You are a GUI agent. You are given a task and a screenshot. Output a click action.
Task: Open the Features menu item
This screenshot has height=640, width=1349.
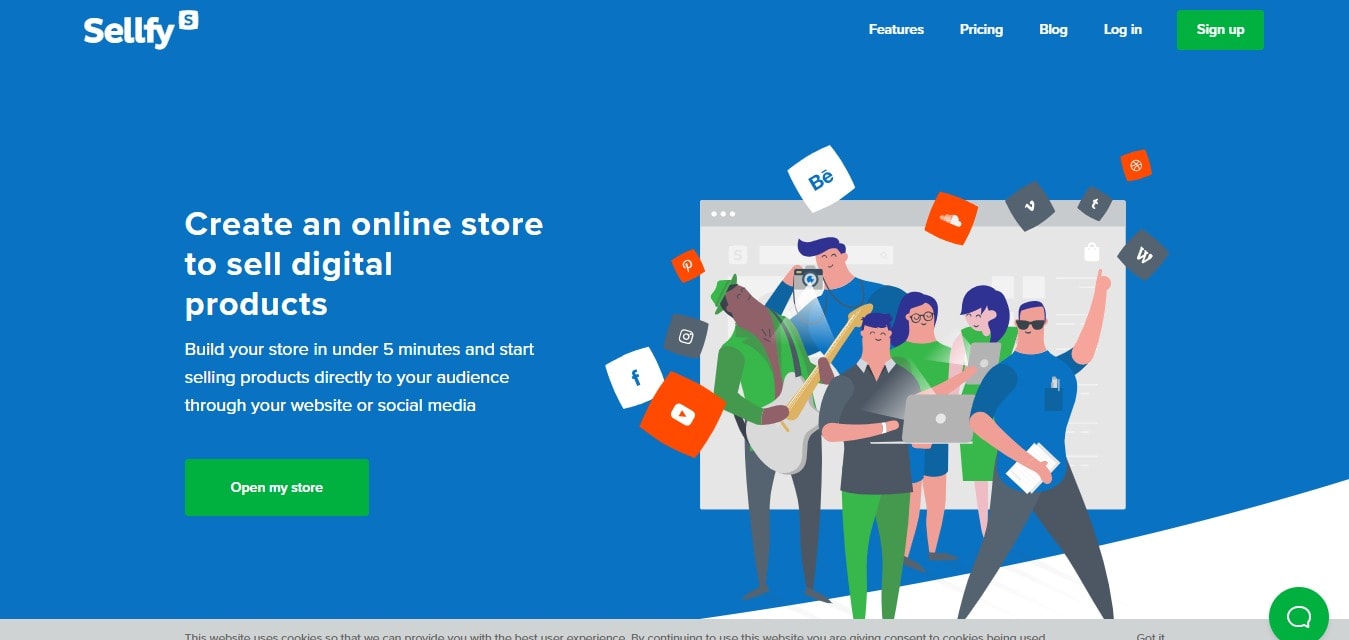[896, 30]
